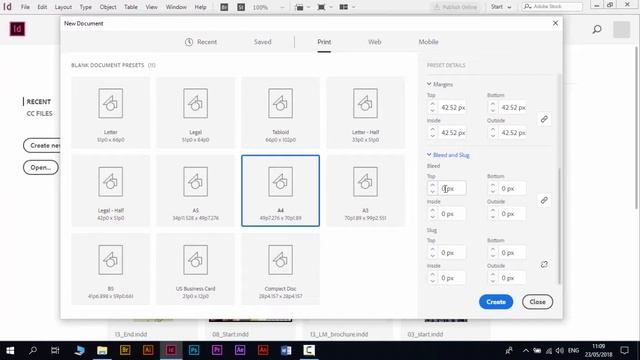
Task: Collapse the Bleed and Slug section
Action: click(x=448, y=155)
